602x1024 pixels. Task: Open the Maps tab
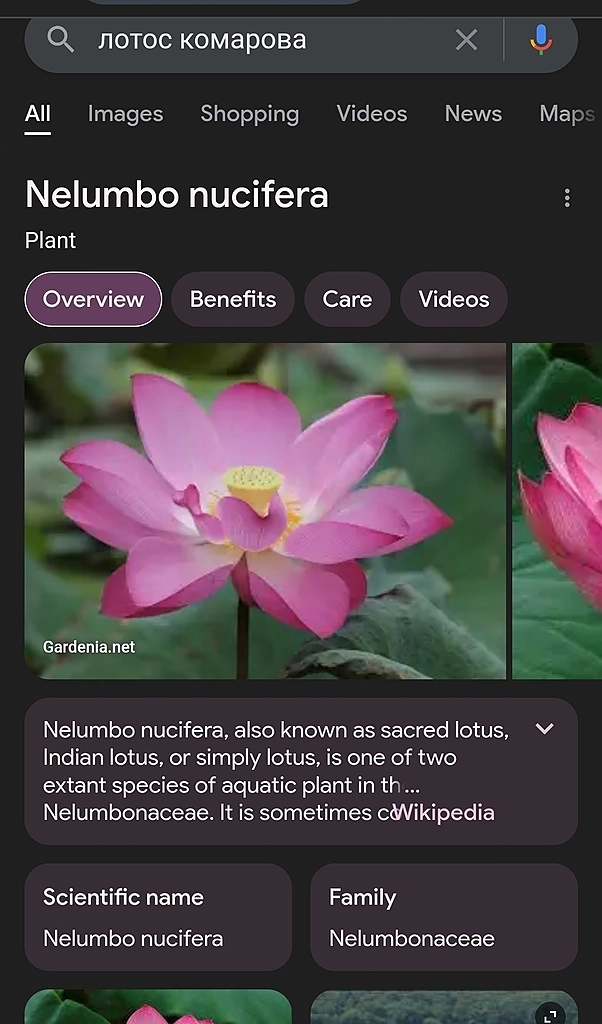567,114
